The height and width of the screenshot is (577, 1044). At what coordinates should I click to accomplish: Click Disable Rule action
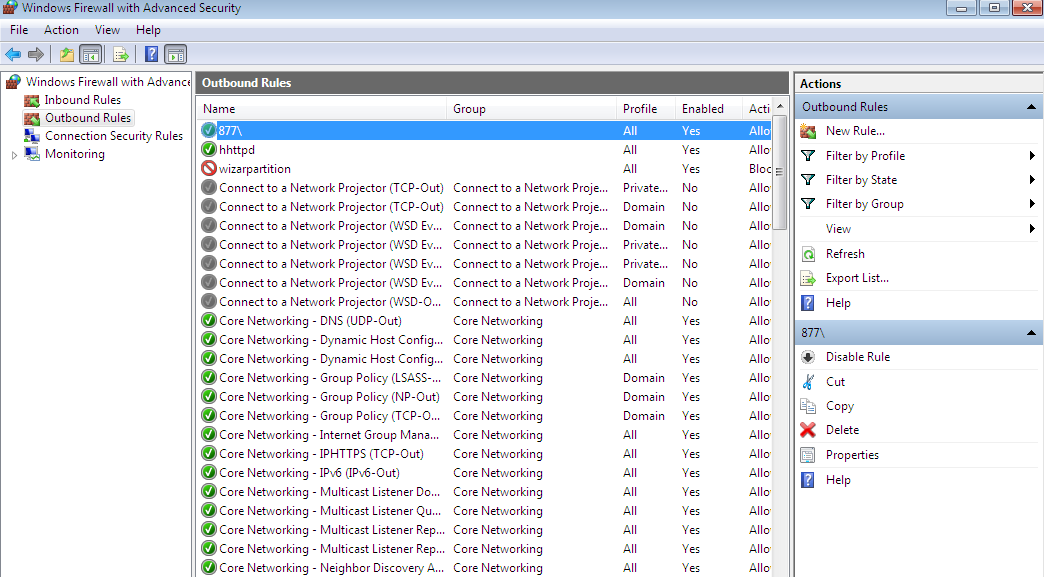click(858, 357)
